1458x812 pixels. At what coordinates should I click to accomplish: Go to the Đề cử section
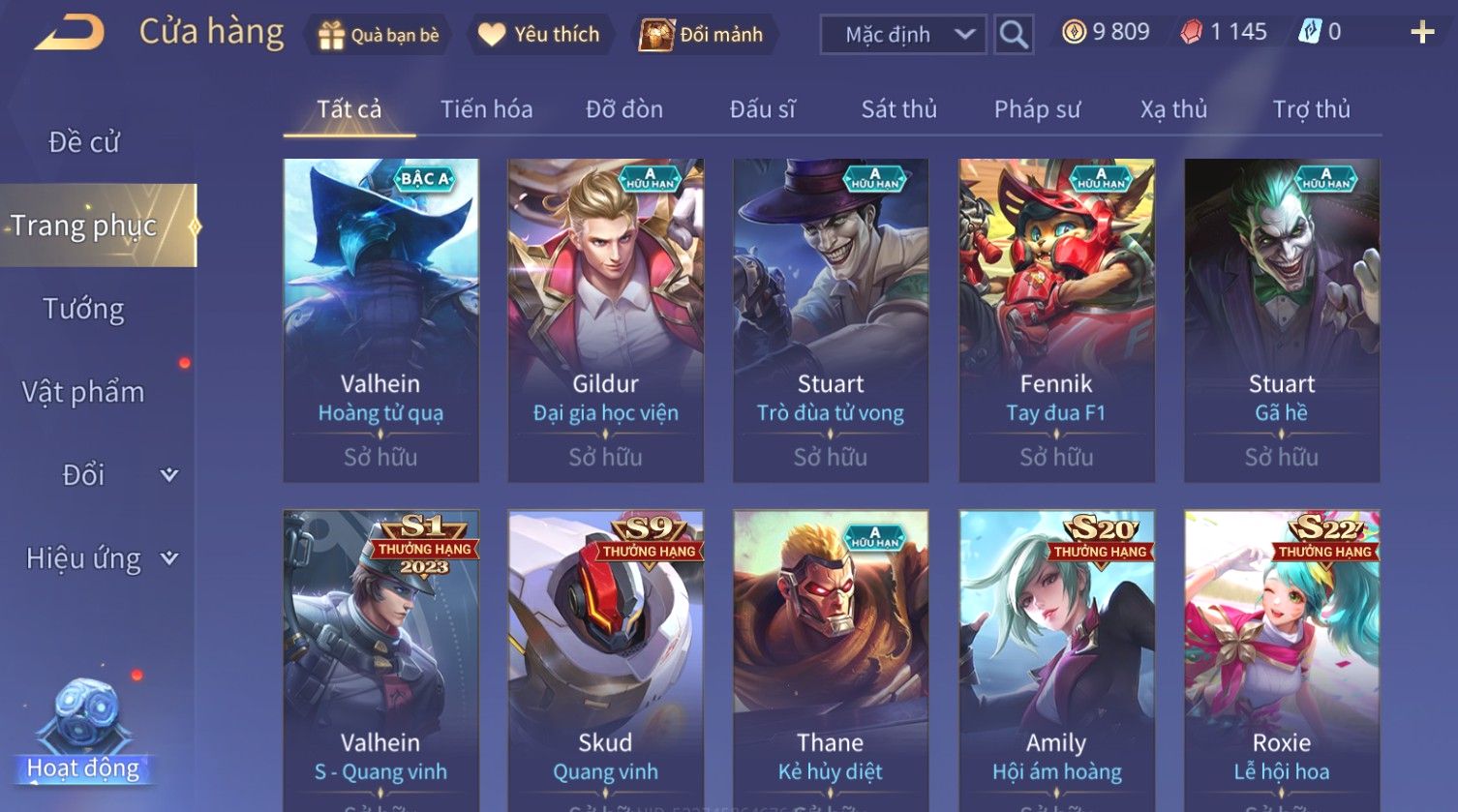point(84,142)
